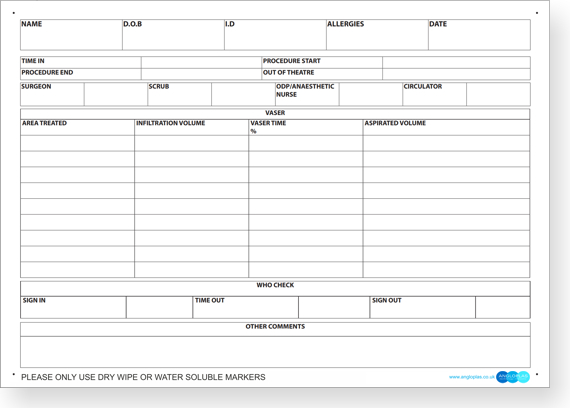The width and height of the screenshot is (570, 408).
Task: Click the NAME field box
Action: [x=71, y=35]
